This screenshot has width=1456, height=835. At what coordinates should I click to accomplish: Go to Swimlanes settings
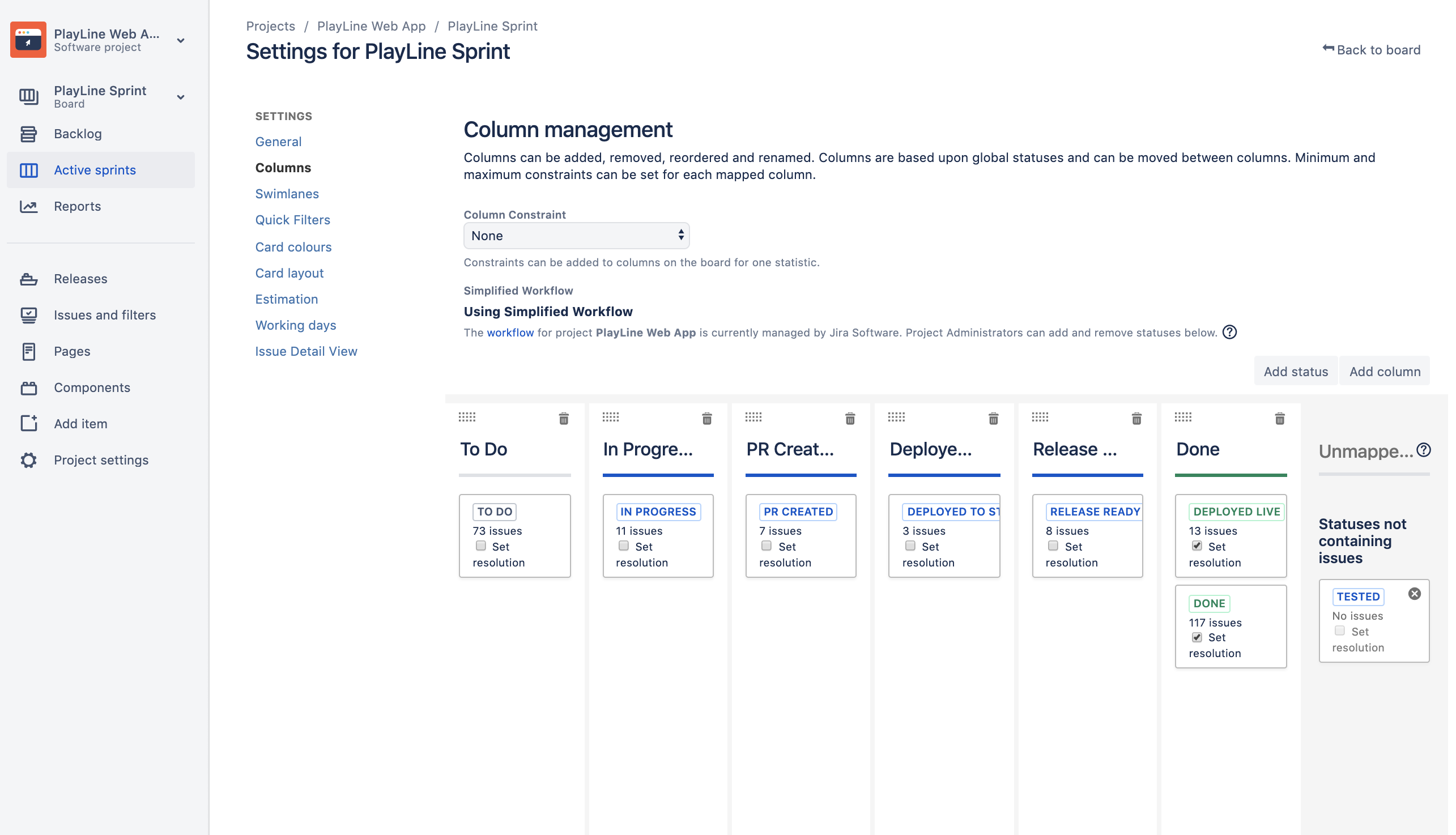pos(287,194)
